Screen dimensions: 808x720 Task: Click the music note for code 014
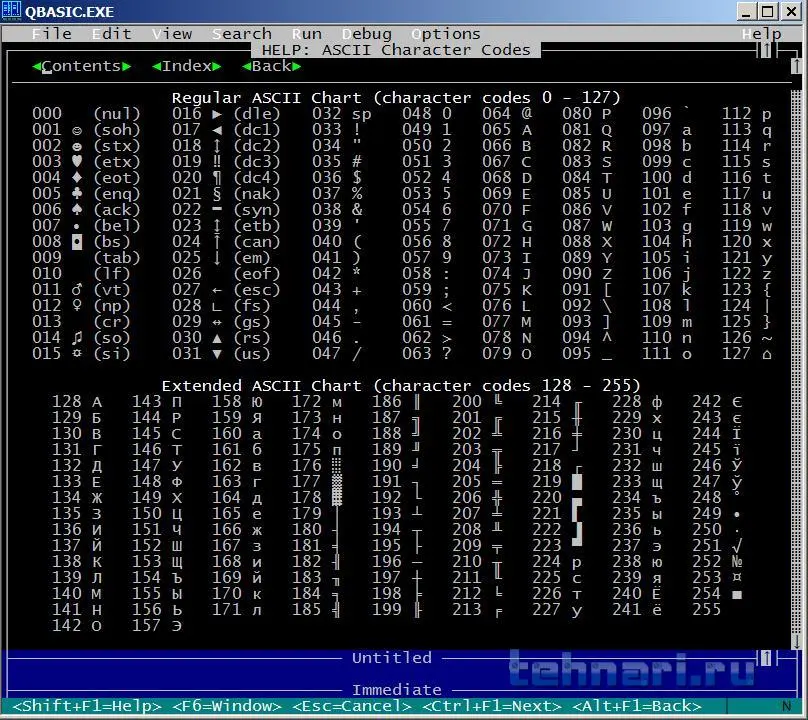pos(77,338)
